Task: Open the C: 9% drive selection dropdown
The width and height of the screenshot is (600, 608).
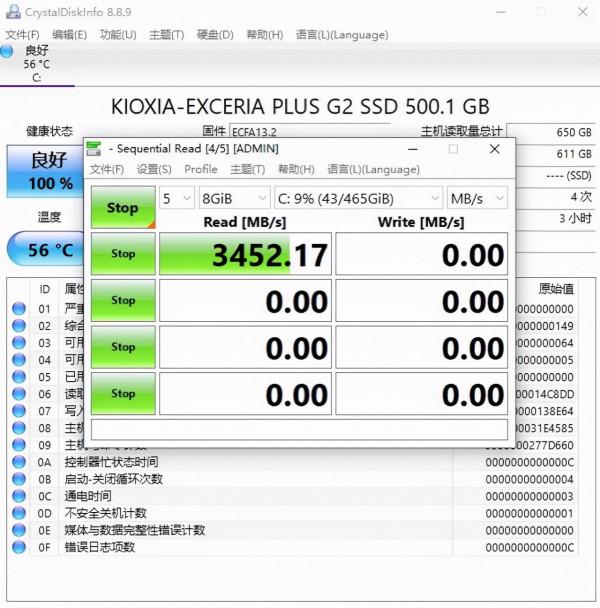Action: coord(358,198)
